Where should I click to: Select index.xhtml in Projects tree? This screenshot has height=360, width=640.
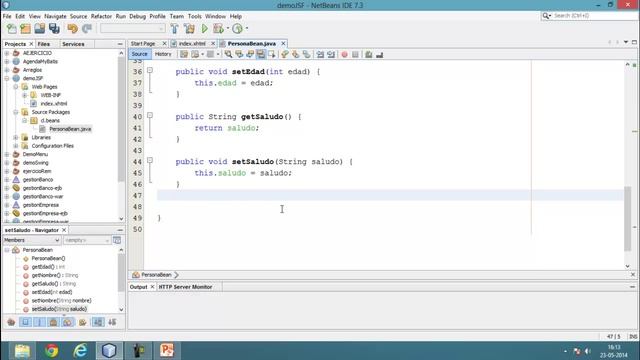[x=53, y=104]
